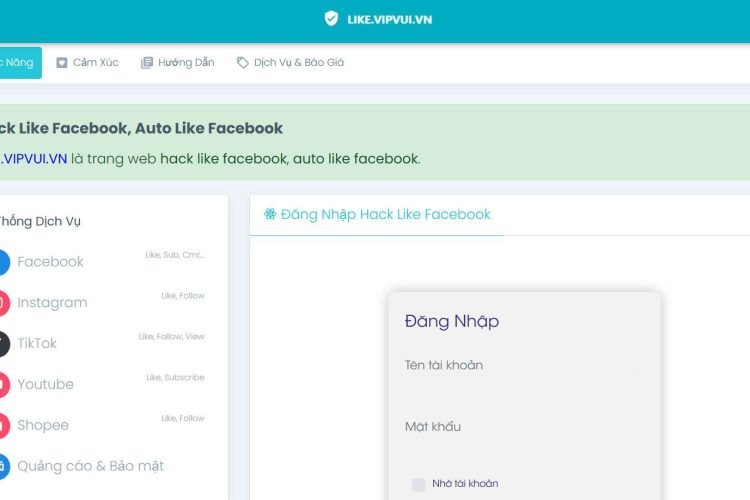Expand Quảng cáo & Bảo mật service

[x=90, y=466]
